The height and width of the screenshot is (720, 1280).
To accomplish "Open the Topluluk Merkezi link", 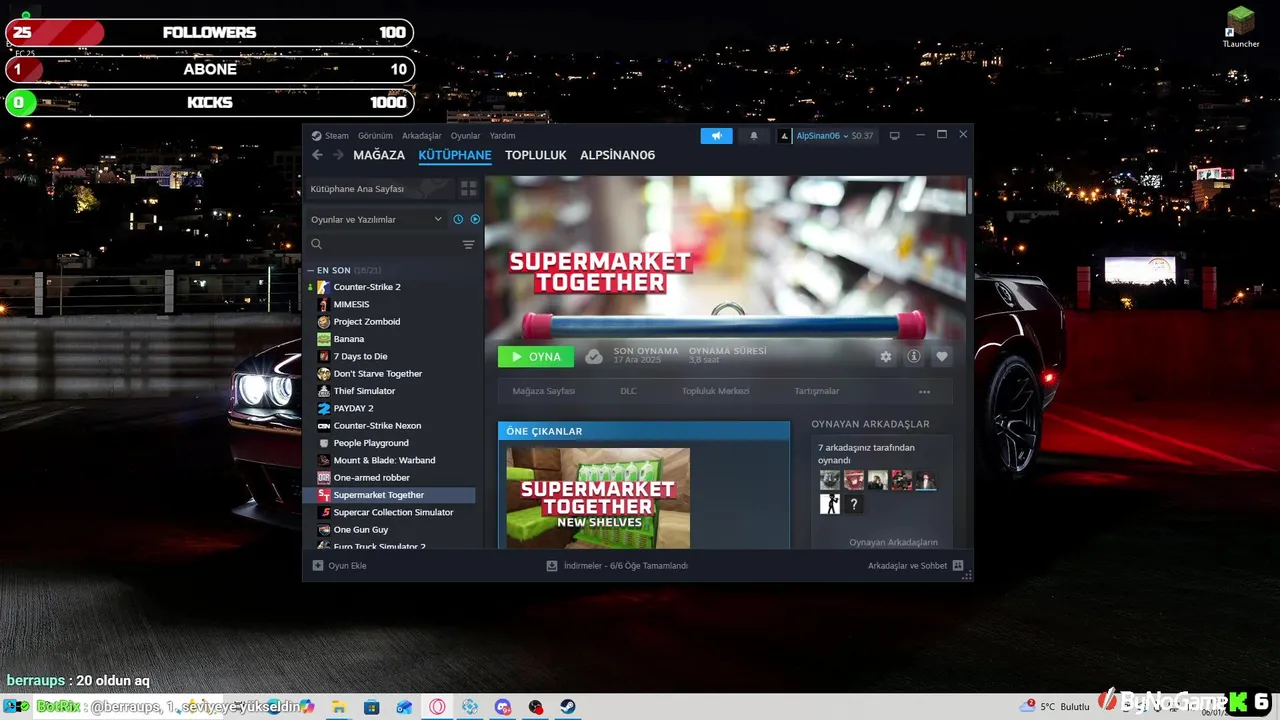I will [715, 391].
